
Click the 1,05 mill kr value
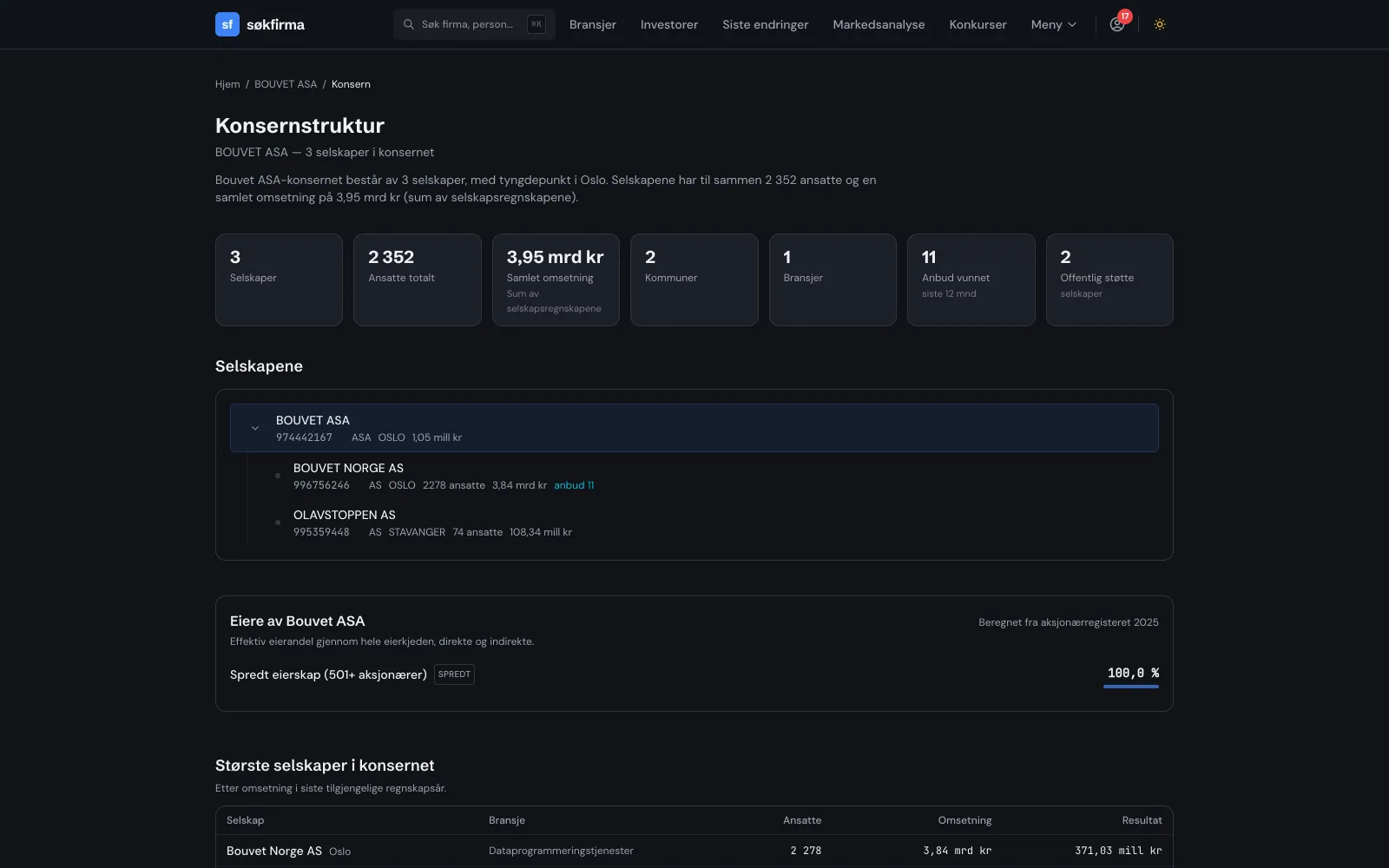pyautogui.click(x=437, y=437)
